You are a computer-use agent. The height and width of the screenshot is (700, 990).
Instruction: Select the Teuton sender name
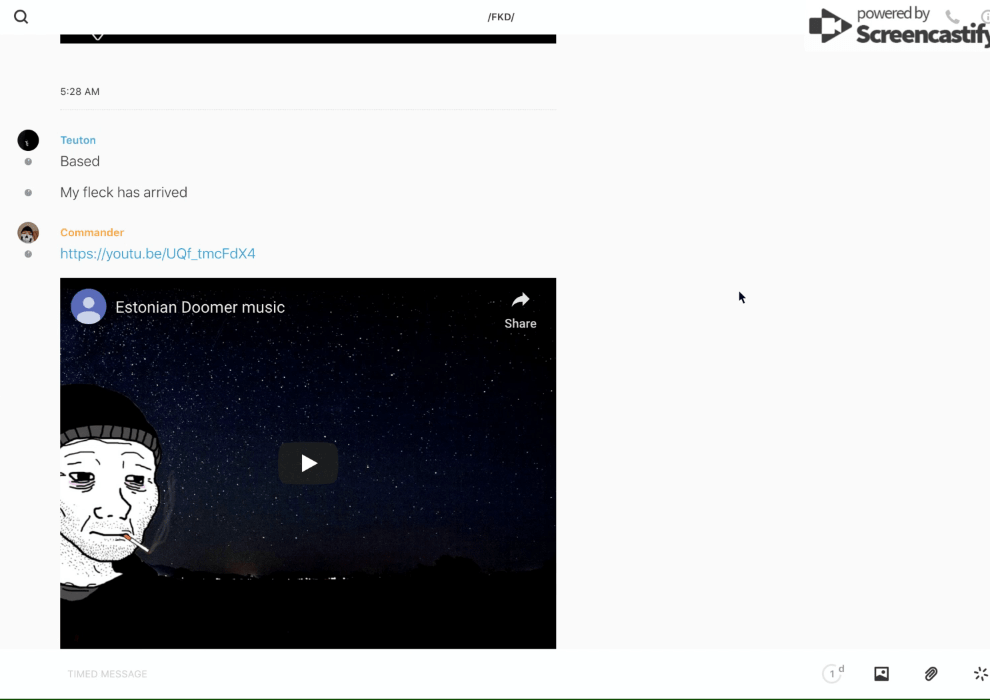pyautogui.click(x=78, y=140)
